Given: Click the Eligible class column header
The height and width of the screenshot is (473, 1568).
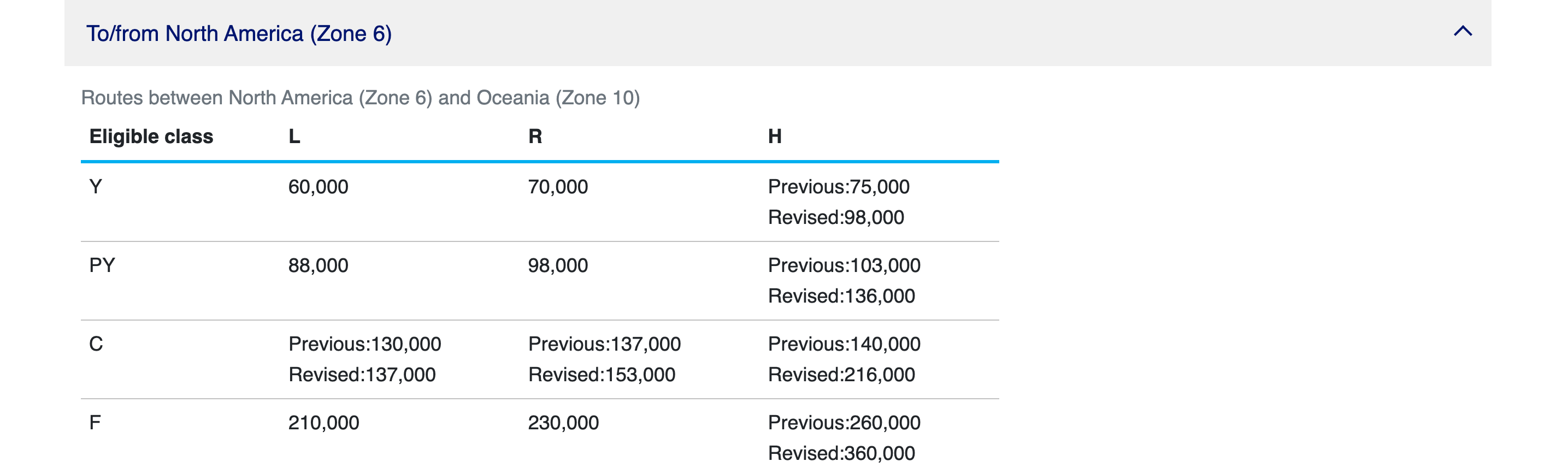Looking at the screenshot, I should pos(151,137).
